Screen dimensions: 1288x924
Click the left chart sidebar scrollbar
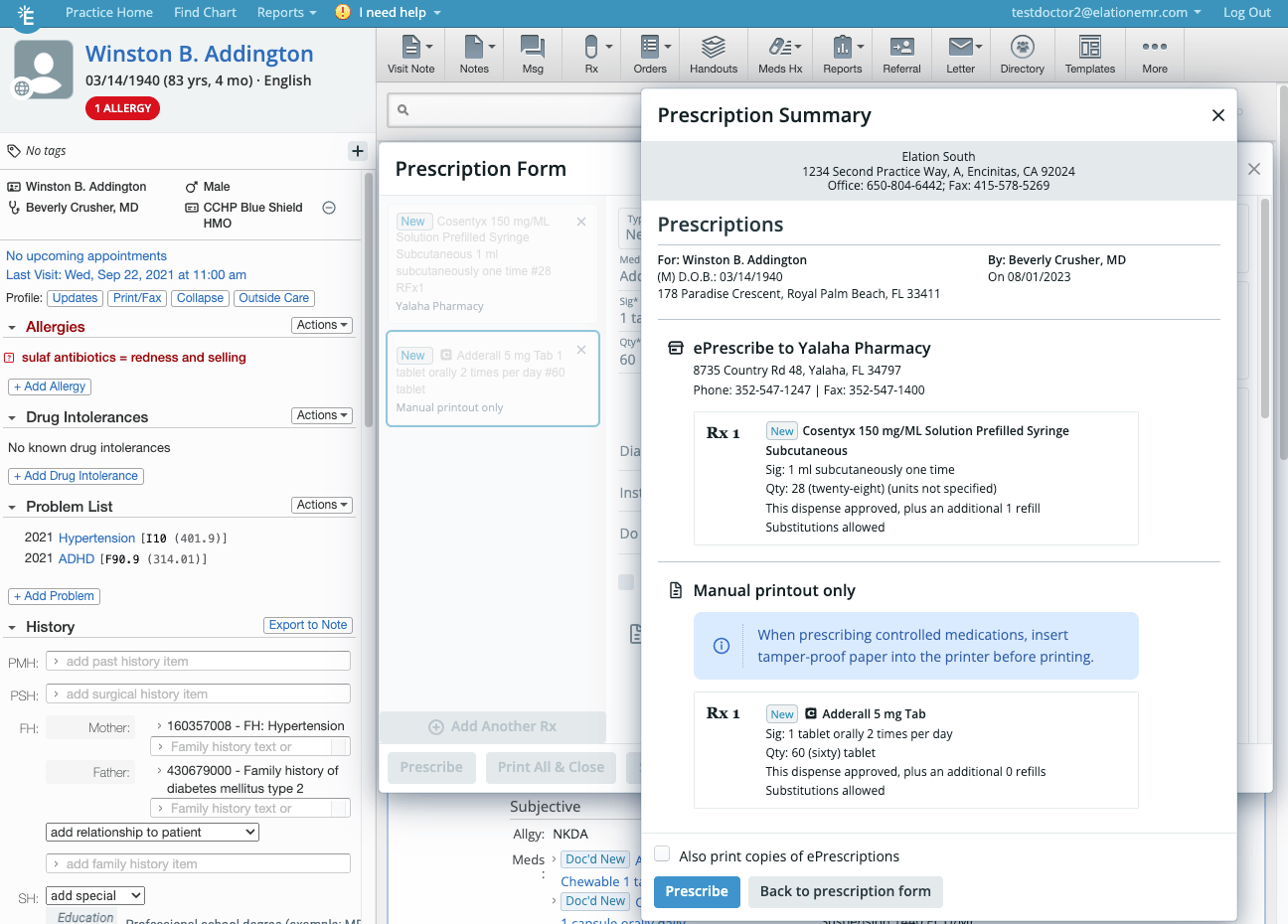click(x=370, y=298)
